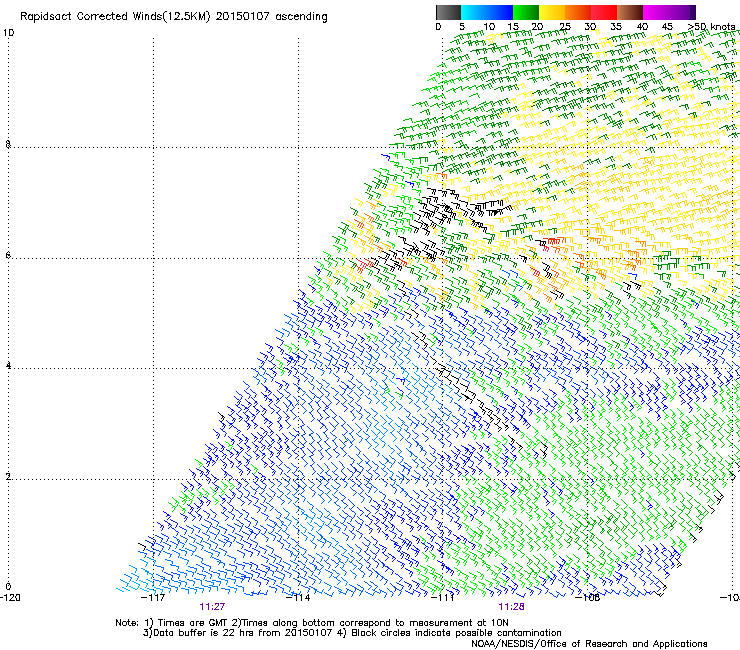Click the note about measurement at 10N
The width and height of the screenshot is (740, 650).
370,623
